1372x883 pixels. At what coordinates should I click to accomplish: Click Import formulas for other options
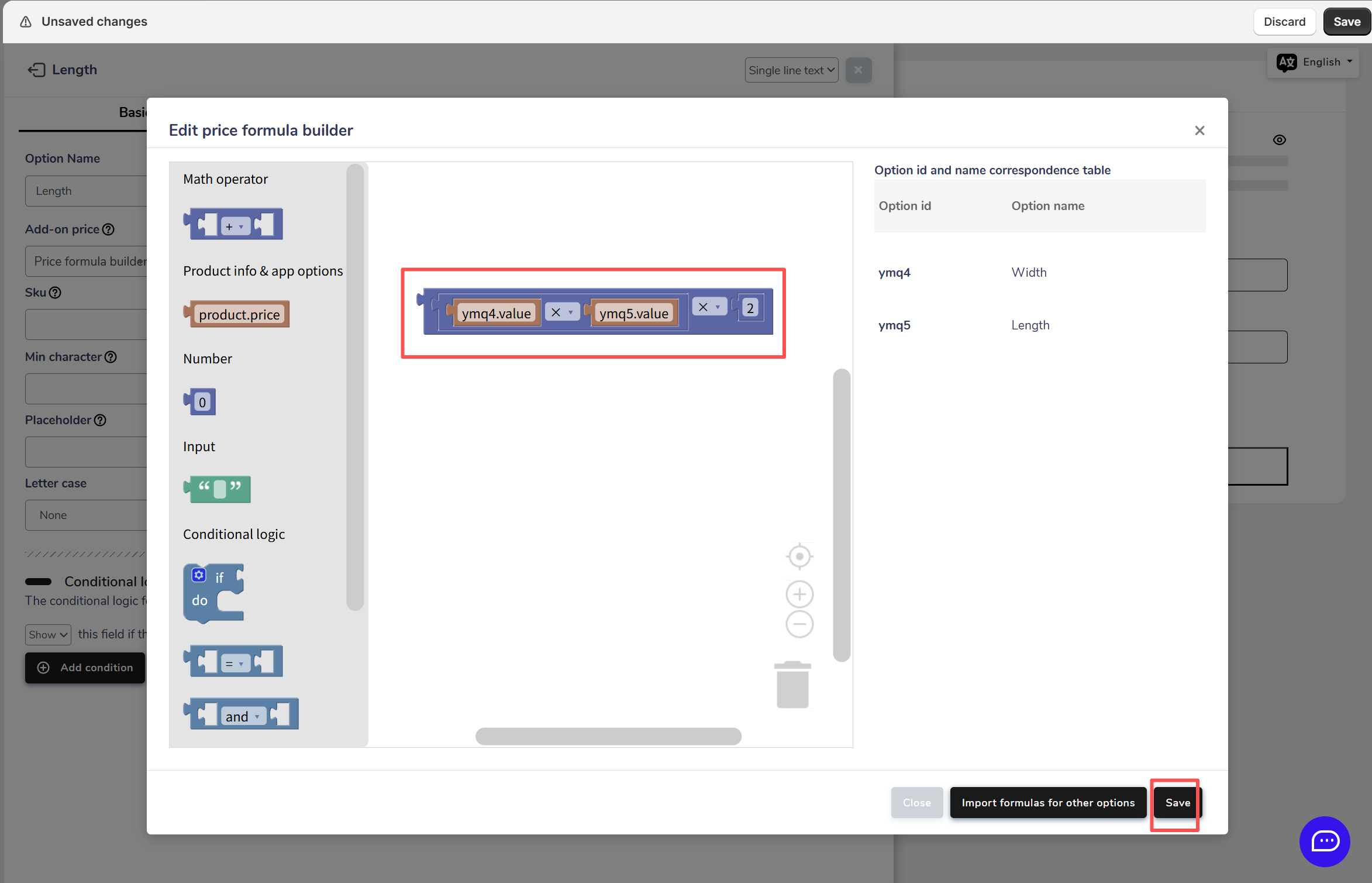click(x=1047, y=803)
